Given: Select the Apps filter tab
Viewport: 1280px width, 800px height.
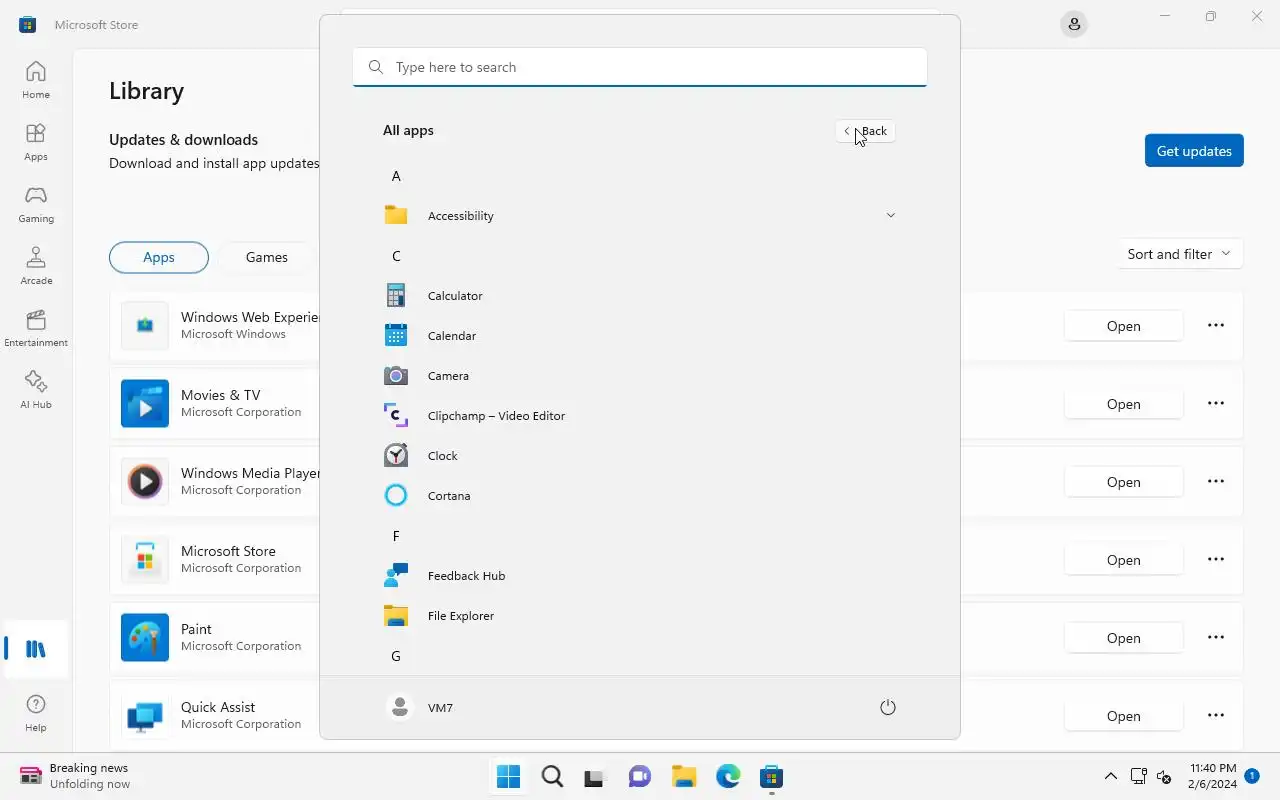Looking at the screenshot, I should 159,257.
